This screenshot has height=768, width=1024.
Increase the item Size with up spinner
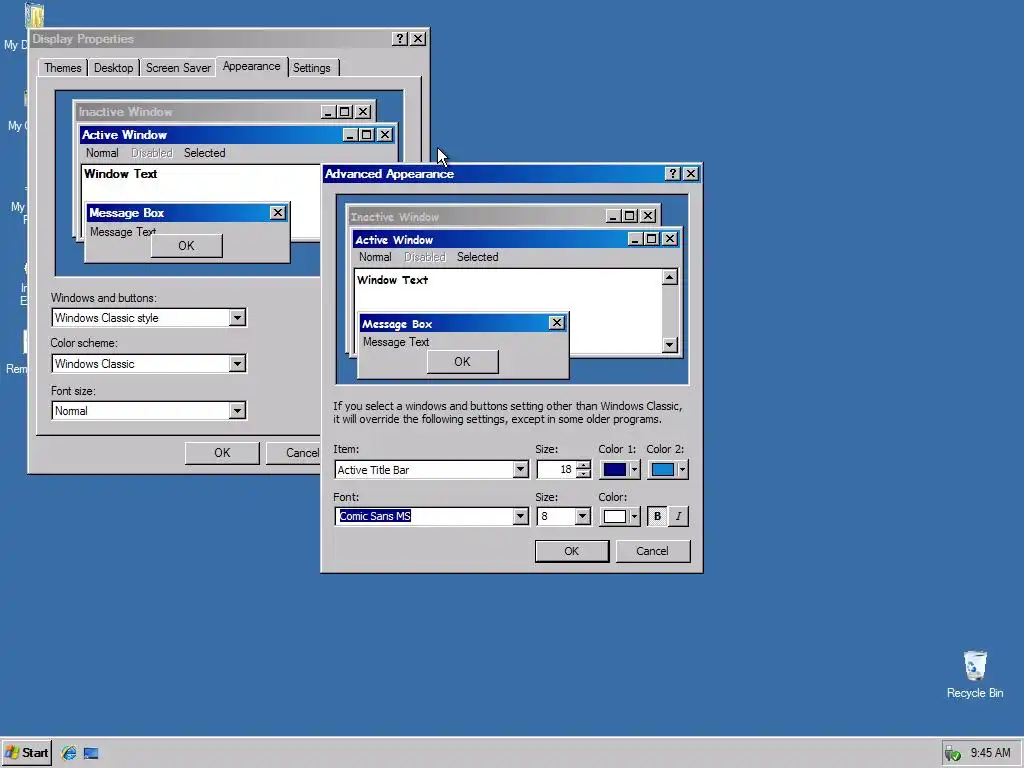[x=583, y=465]
